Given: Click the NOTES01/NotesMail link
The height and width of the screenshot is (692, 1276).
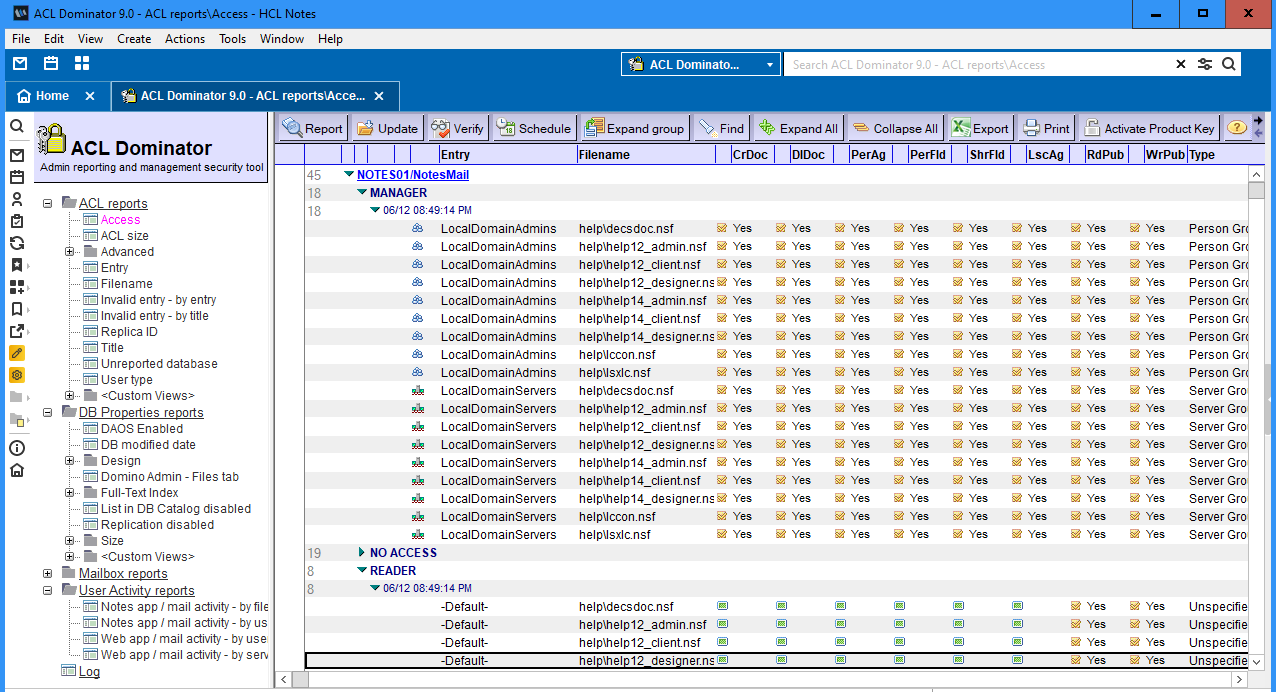Looking at the screenshot, I should pos(413,174).
